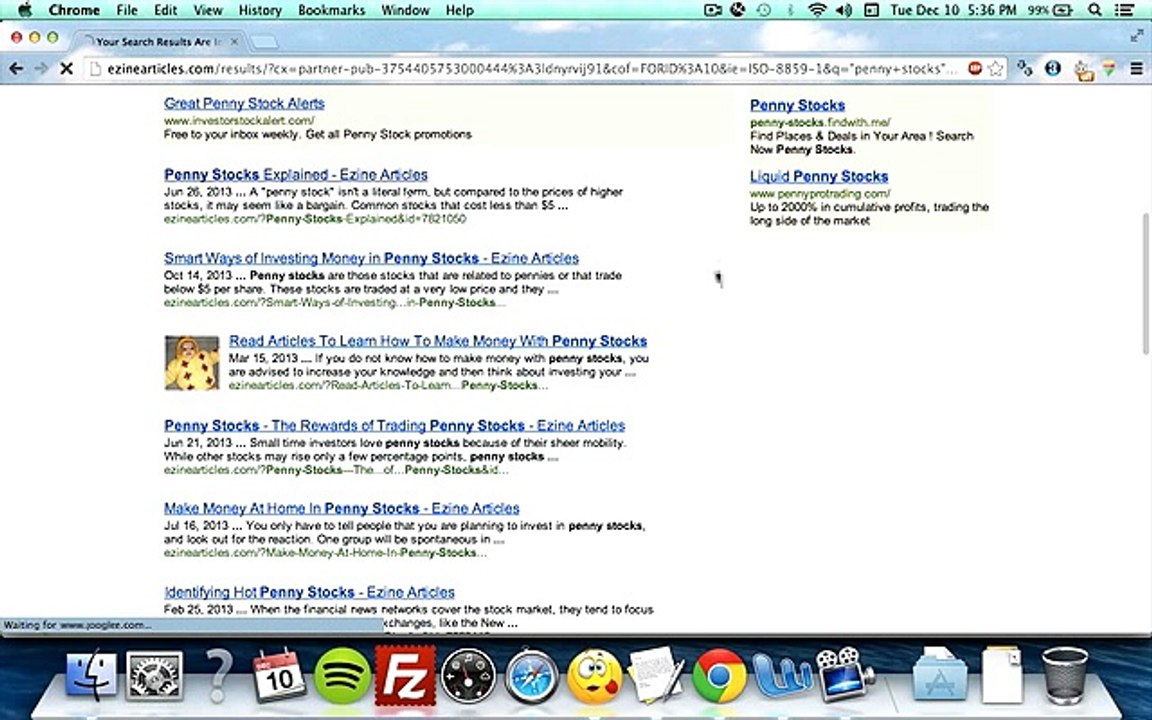Click the www.pennyprotrading.com URL text
1152x720 pixels.
click(820, 193)
